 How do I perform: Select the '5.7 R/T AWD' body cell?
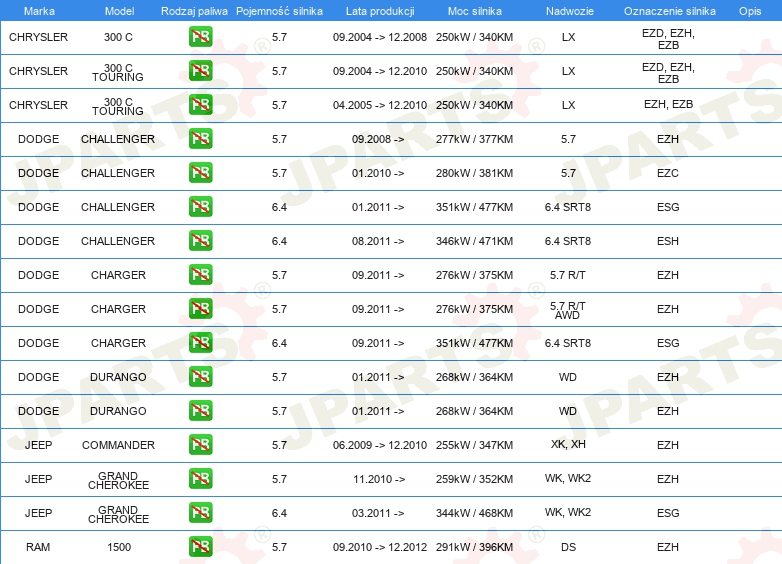pyautogui.click(x=568, y=310)
